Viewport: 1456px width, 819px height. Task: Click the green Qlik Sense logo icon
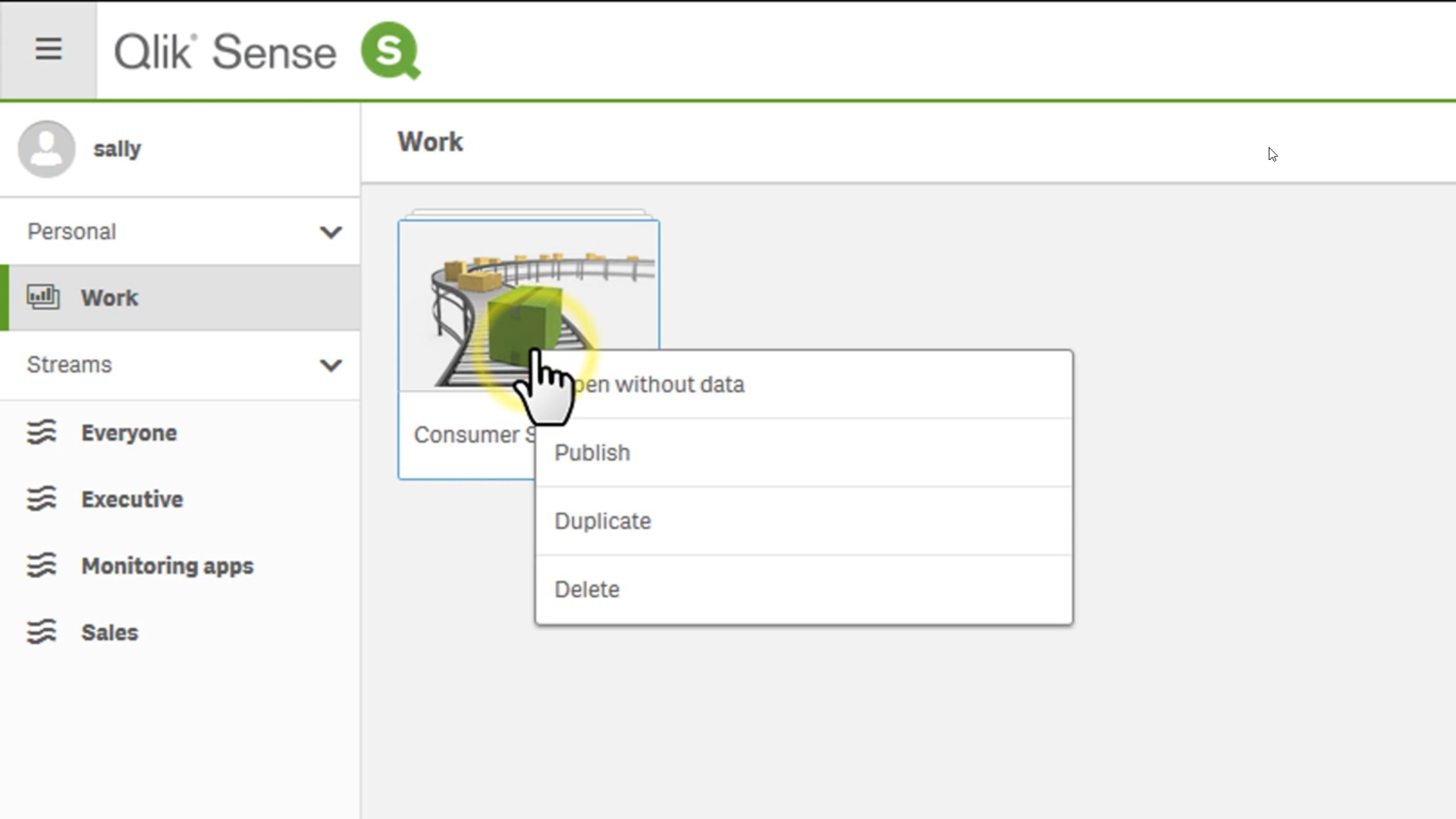[x=391, y=51]
